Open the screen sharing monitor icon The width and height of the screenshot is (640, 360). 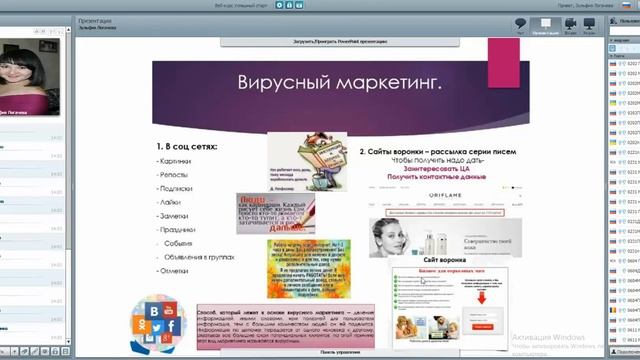tap(589, 25)
